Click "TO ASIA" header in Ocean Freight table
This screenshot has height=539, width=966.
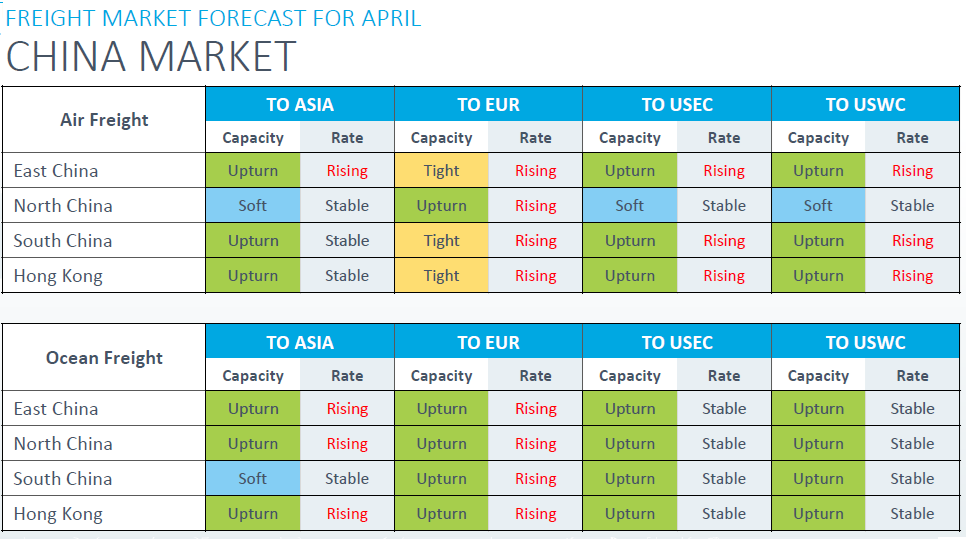click(x=300, y=343)
